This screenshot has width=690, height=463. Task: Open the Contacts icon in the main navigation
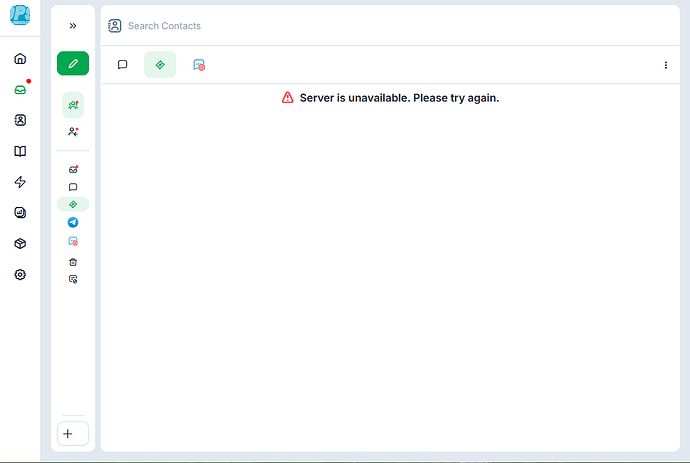pos(20,120)
